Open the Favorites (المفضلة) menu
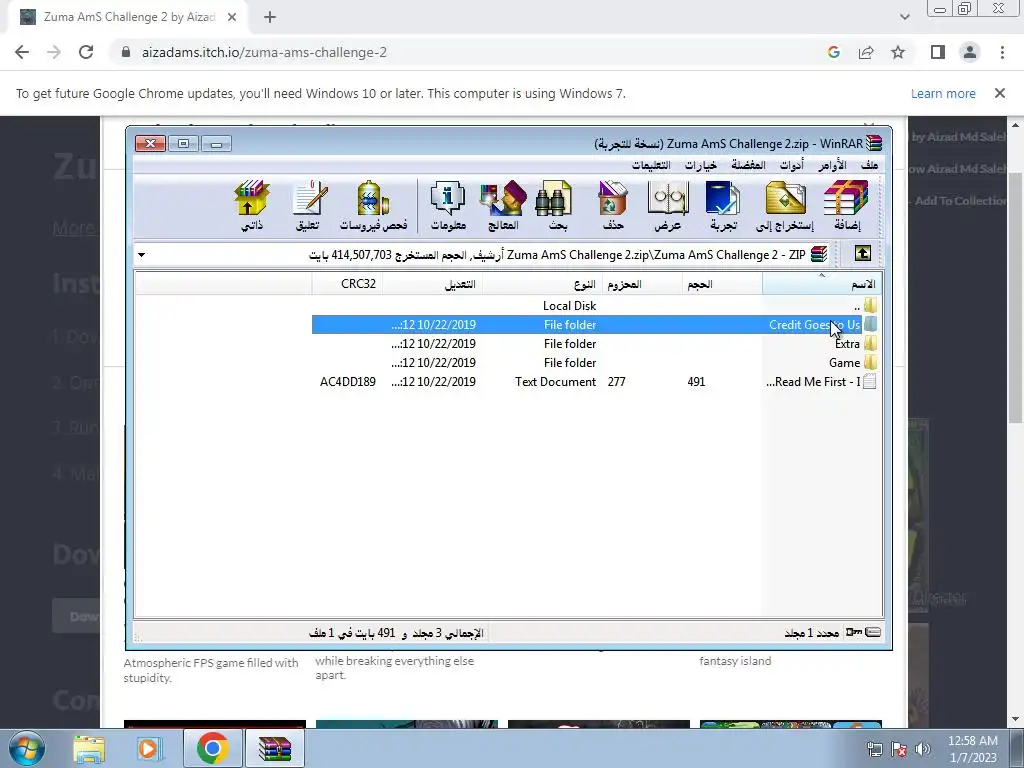 pos(748,165)
